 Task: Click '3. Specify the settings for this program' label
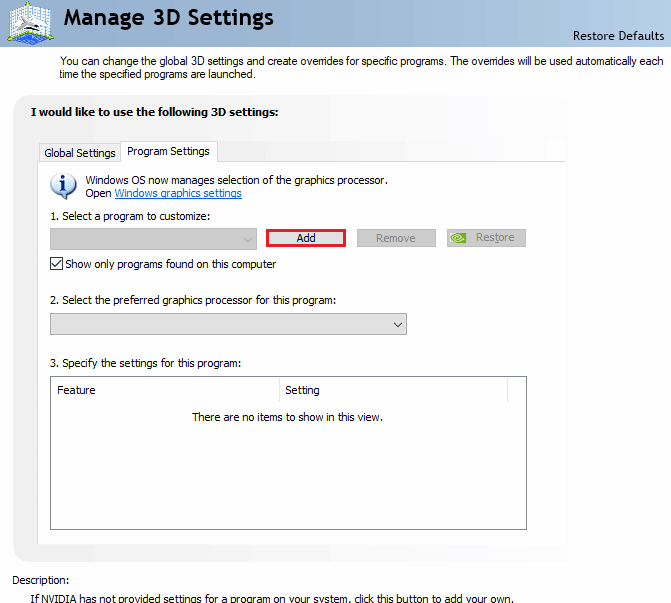145,363
